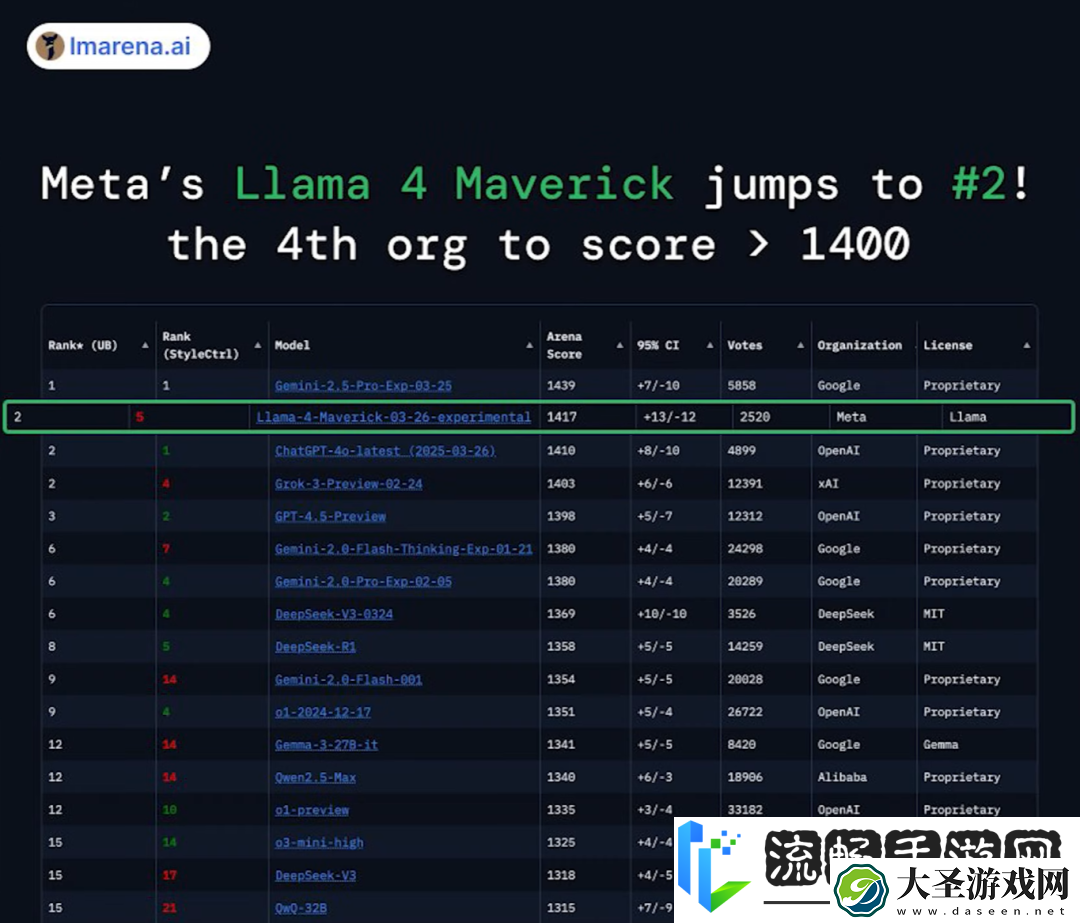
Task: Open o1-preview model link
Action: [311, 810]
